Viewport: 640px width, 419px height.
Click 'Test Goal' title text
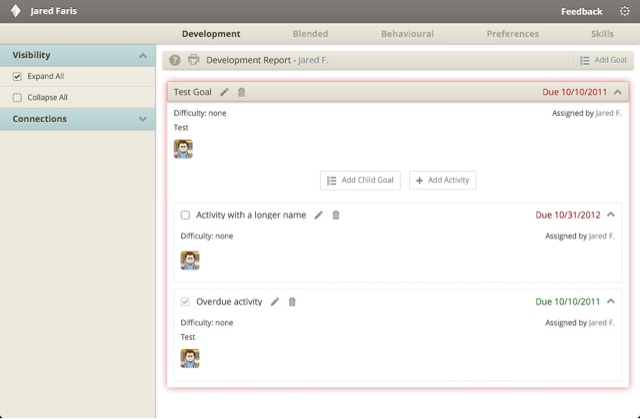(193, 92)
